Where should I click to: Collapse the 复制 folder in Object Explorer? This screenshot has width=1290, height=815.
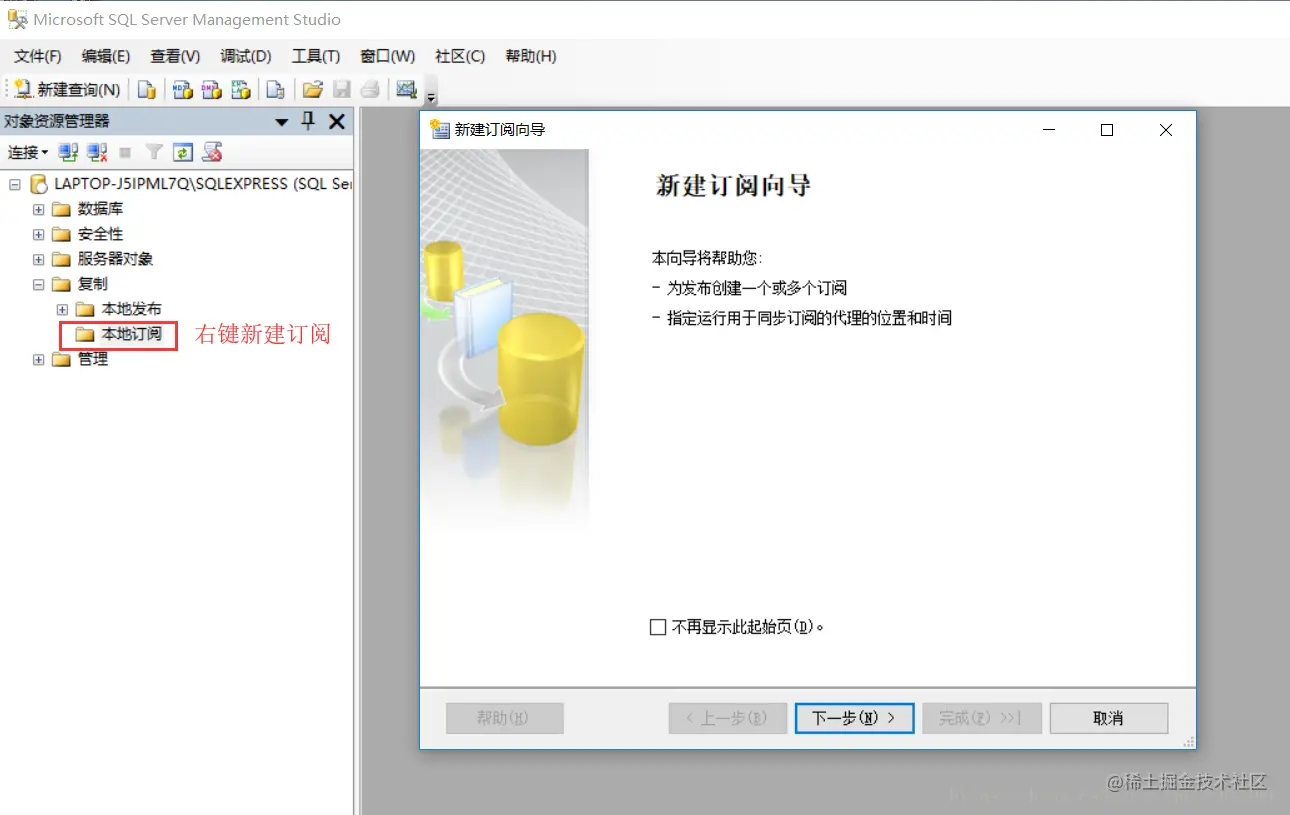point(37,284)
